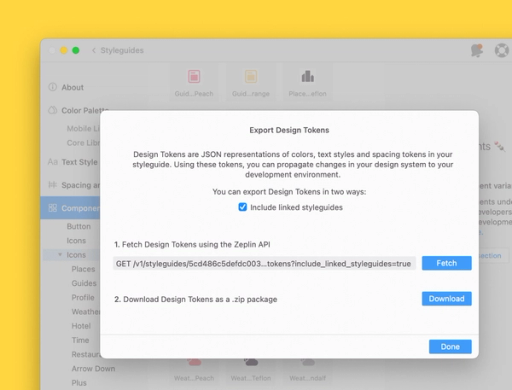Screen dimensions: 512x390
Task: Select Places under Icons section
Action: [x=83, y=269]
